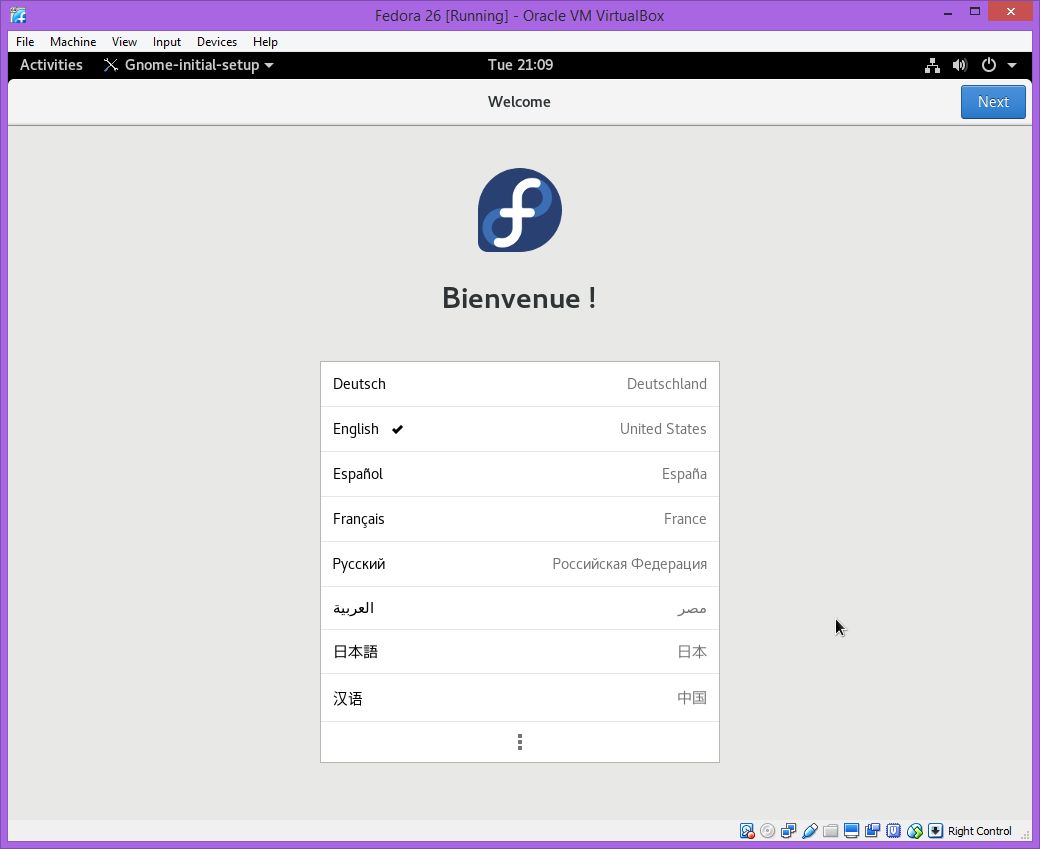Open the View menu

point(124,42)
